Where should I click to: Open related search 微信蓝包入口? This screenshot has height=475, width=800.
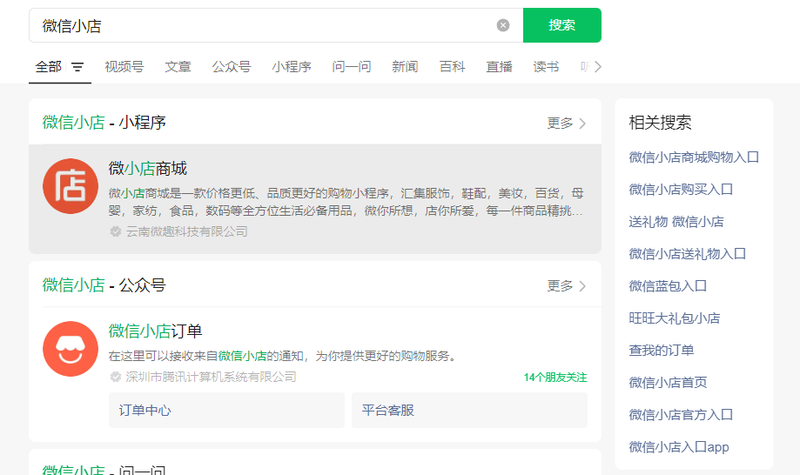667,286
